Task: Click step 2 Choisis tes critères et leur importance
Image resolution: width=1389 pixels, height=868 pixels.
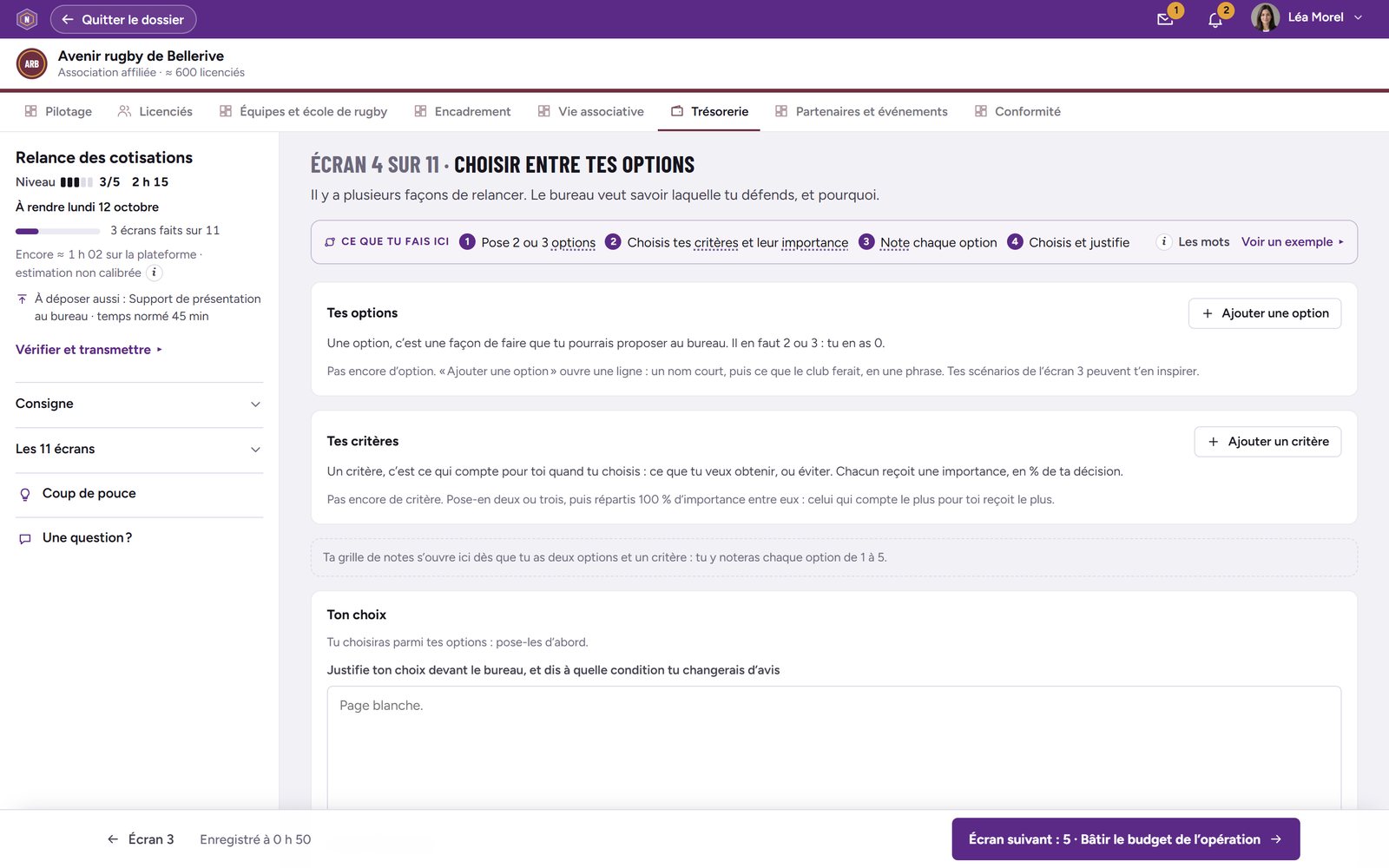Action: click(x=727, y=242)
